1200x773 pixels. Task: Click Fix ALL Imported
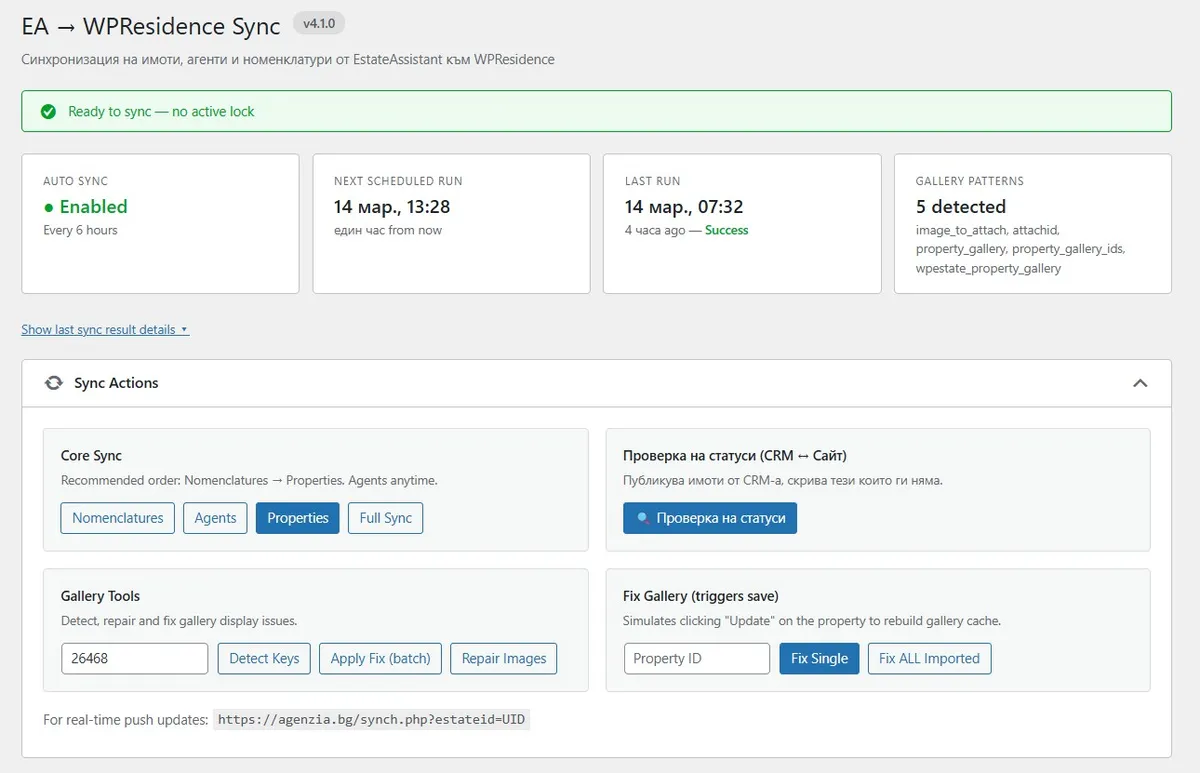(x=929, y=658)
